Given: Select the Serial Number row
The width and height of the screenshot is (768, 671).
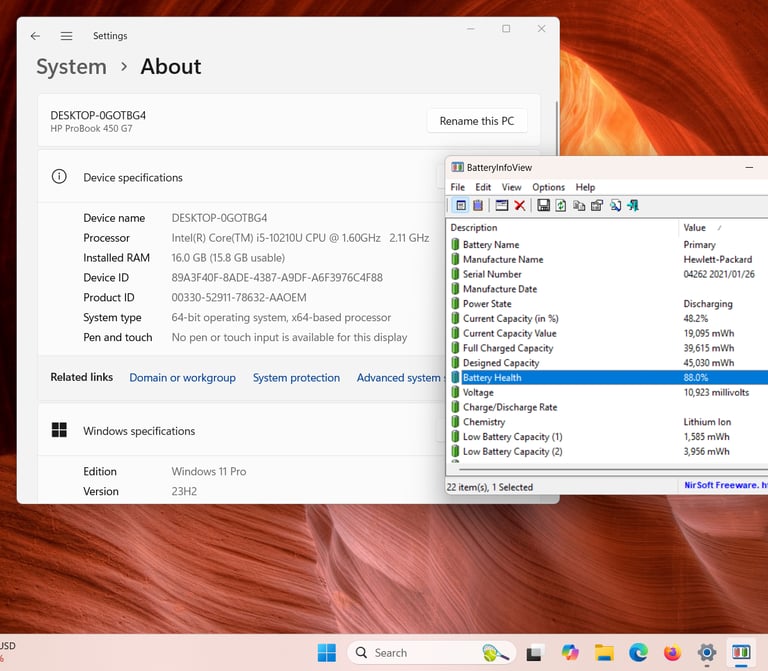Looking at the screenshot, I should click(607, 274).
